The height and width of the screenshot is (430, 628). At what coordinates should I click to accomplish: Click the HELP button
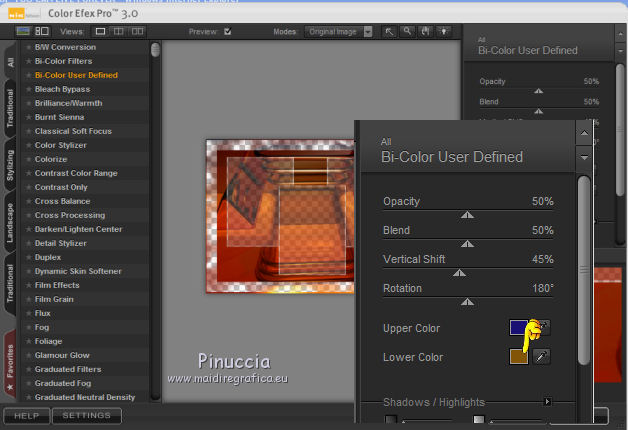tap(27, 416)
